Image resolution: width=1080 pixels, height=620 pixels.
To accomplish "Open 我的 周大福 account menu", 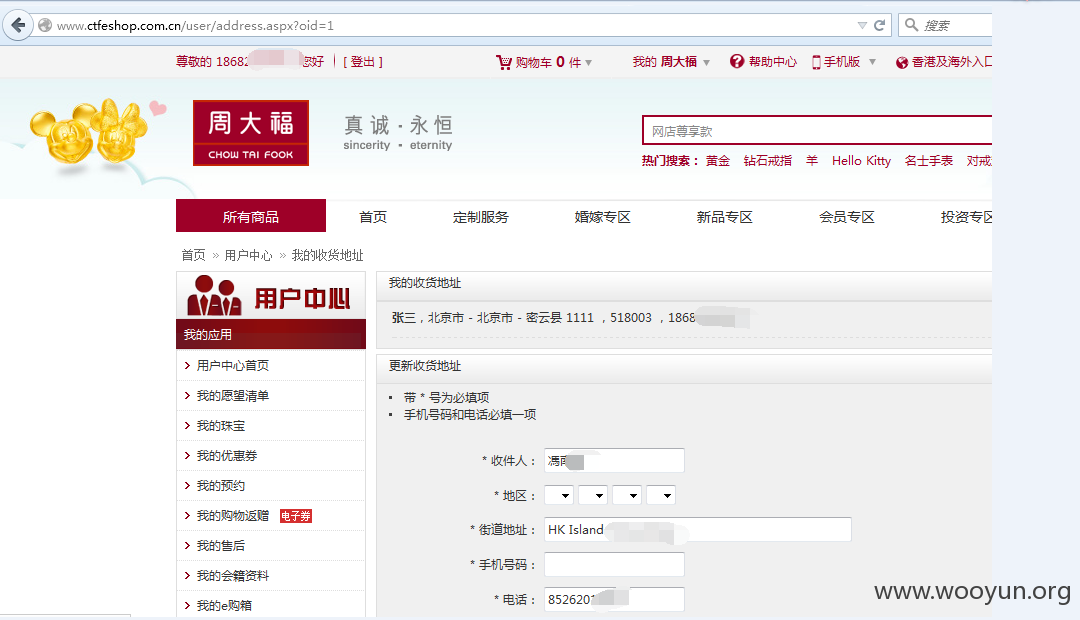I will [665, 62].
